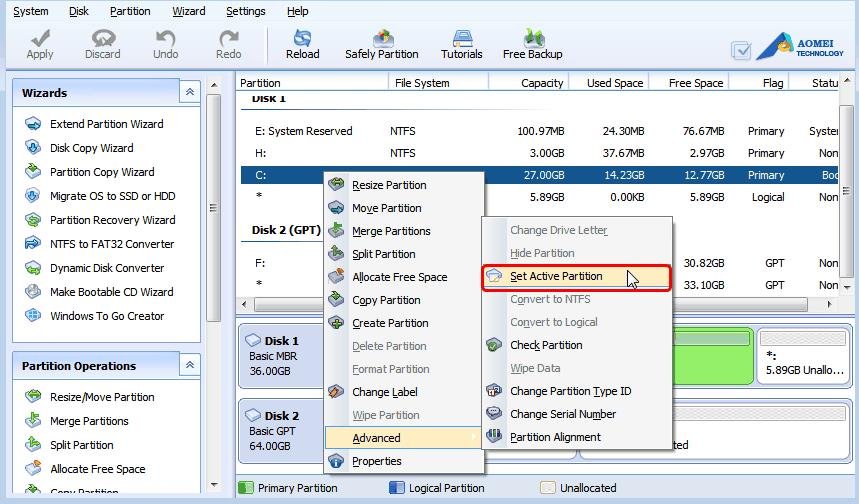Image resolution: width=859 pixels, height=504 pixels.
Task: Choose Allocate Free Space in context menu
Action: (x=404, y=277)
